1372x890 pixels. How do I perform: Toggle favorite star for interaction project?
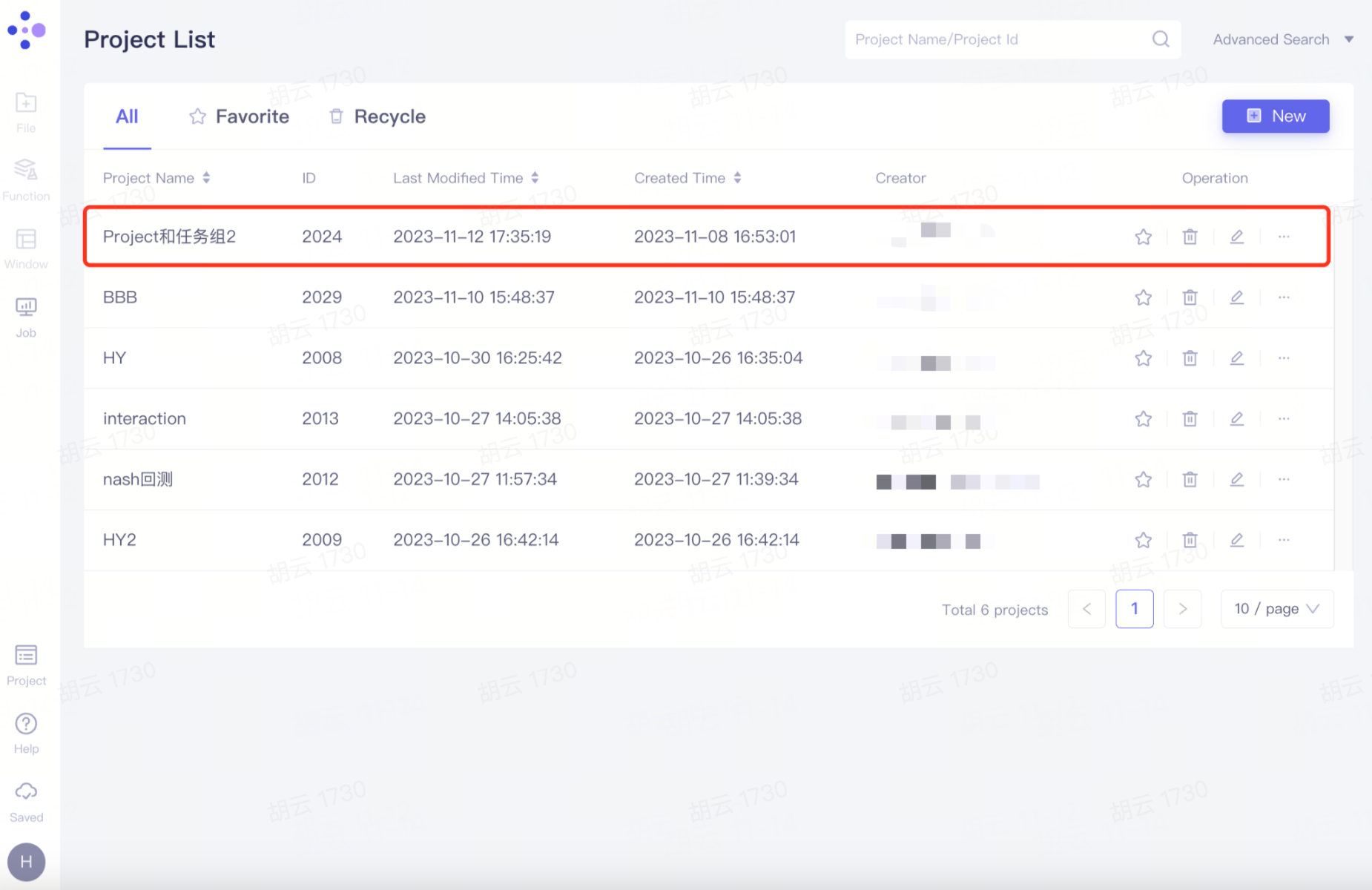[1143, 419]
